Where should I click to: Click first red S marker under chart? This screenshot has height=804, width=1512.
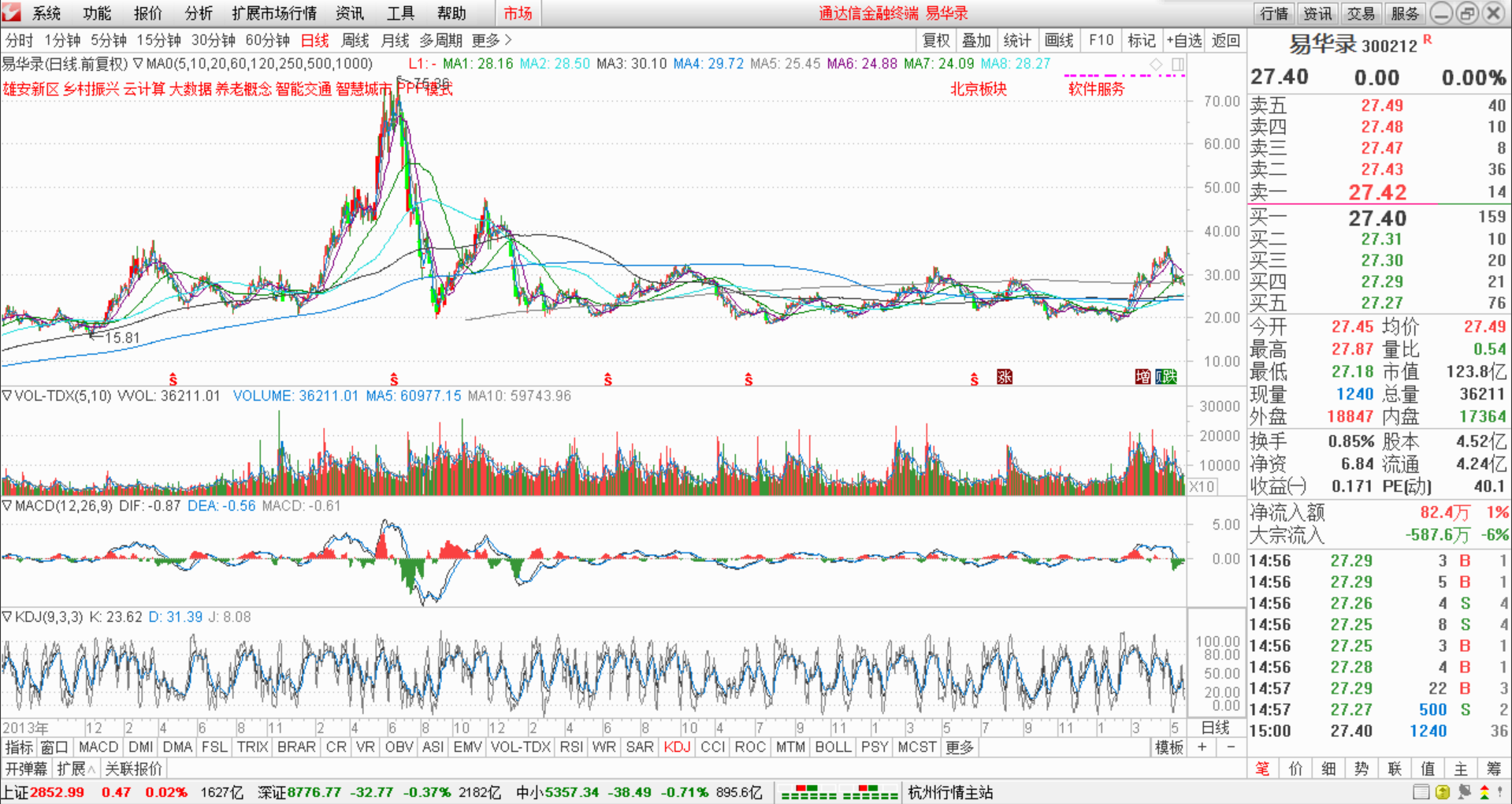173,379
